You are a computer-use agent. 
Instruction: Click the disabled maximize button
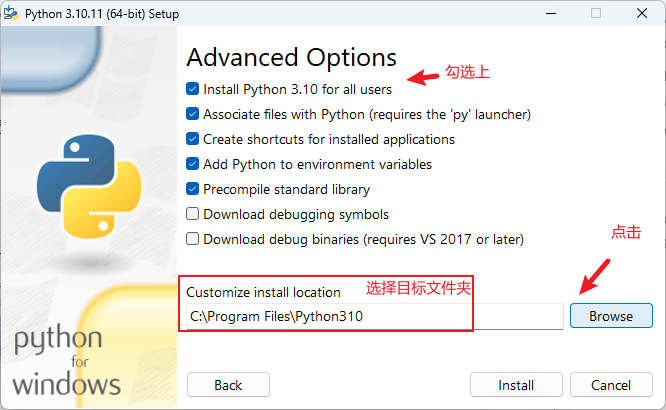pyautogui.click(x=596, y=13)
